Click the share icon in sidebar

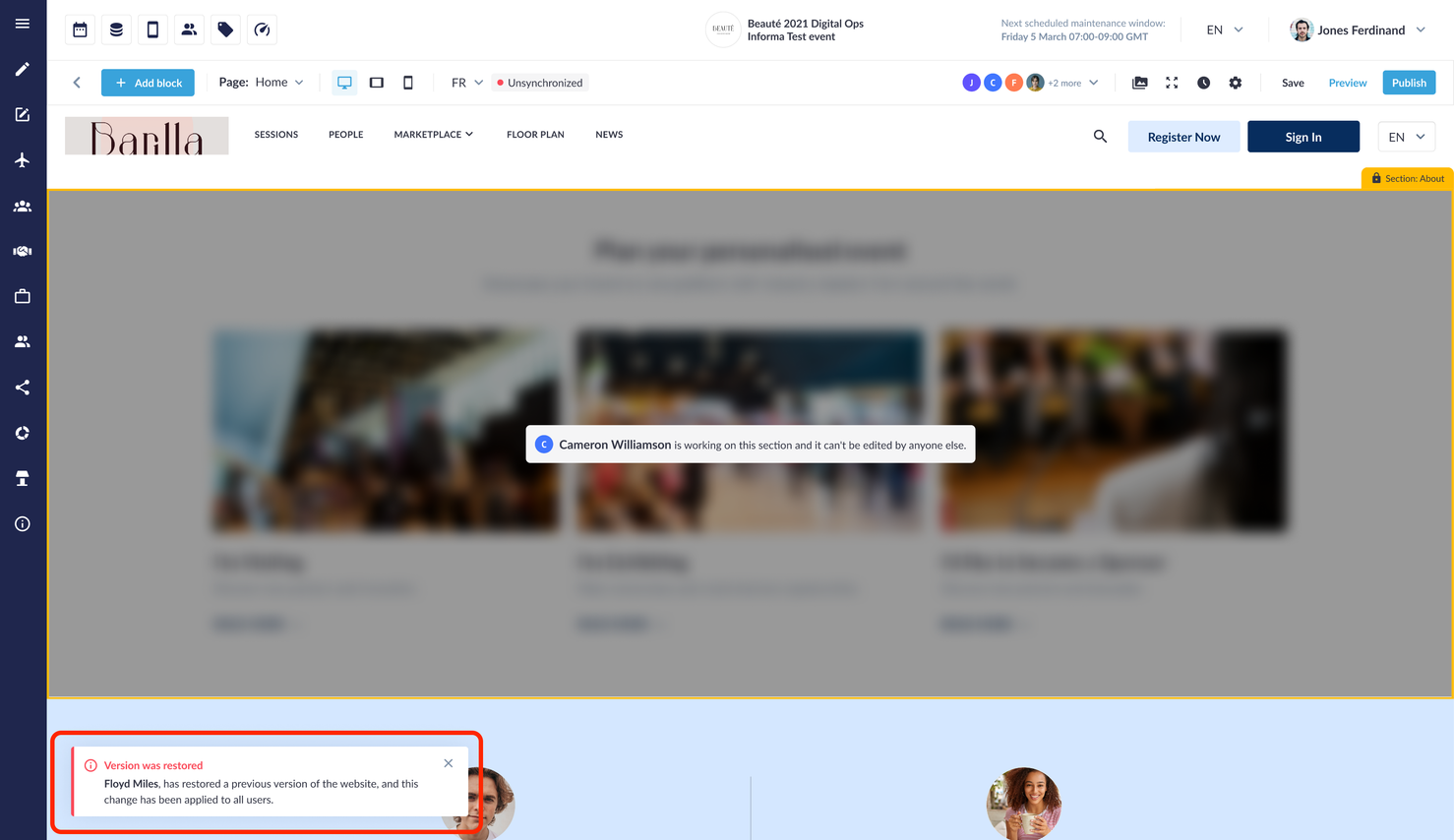coord(23,388)
